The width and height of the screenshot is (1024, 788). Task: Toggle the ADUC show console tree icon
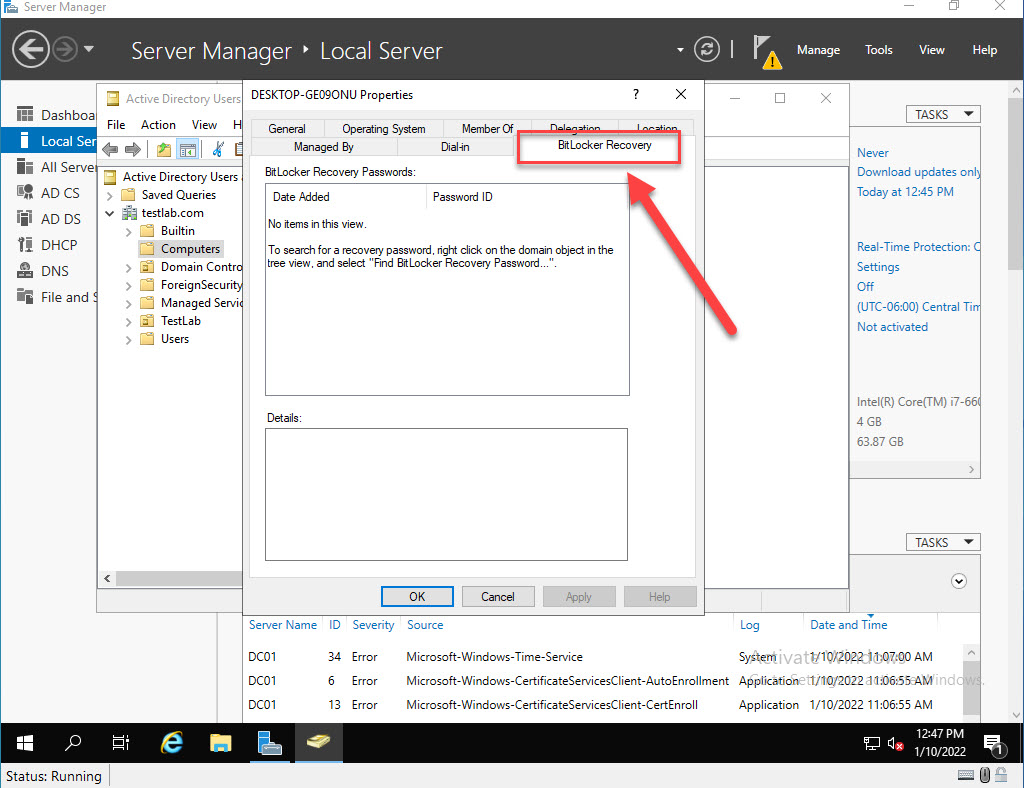(x=187, y=150)
